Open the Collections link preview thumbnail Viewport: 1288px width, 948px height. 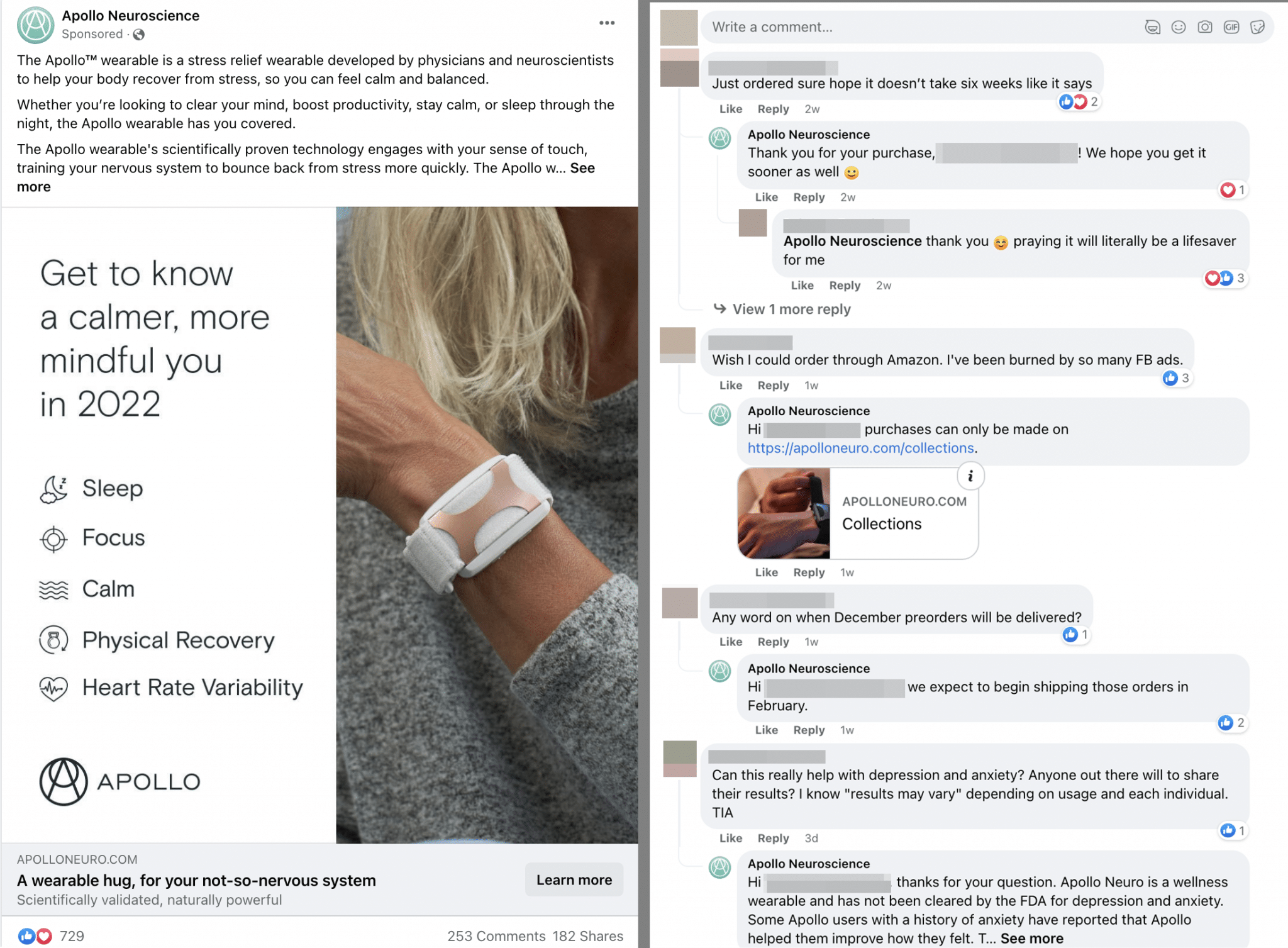pyautogui.click(x=784, y=513)
